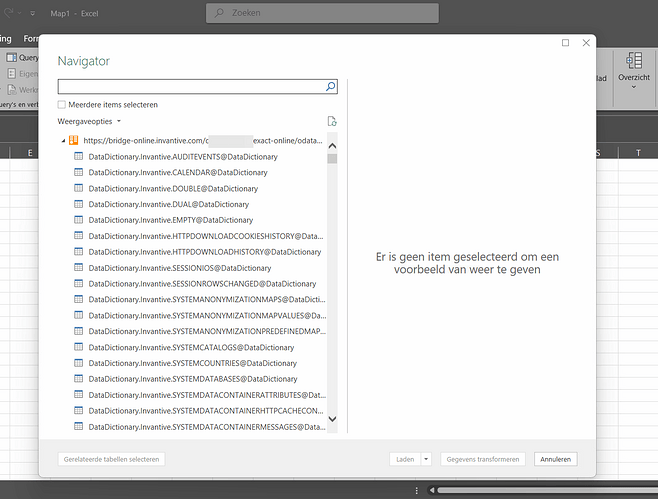Click the table icon beside AUDITEVENTS@DataDictionary

pyautogui.click(x=78, y=156)
